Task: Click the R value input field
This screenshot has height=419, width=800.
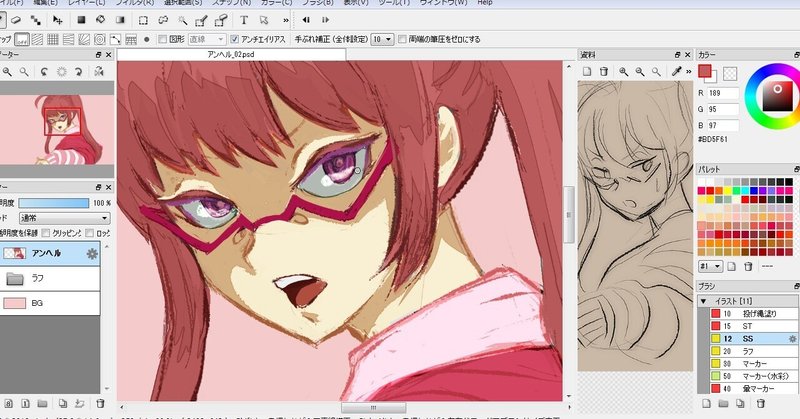Action: [723, 93]
